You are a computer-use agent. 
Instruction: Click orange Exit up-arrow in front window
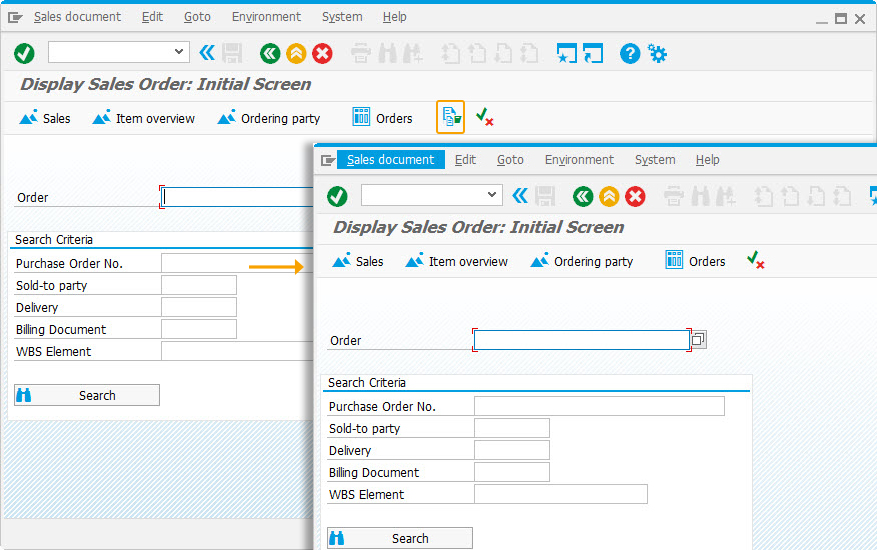click(x=609, y=196)
